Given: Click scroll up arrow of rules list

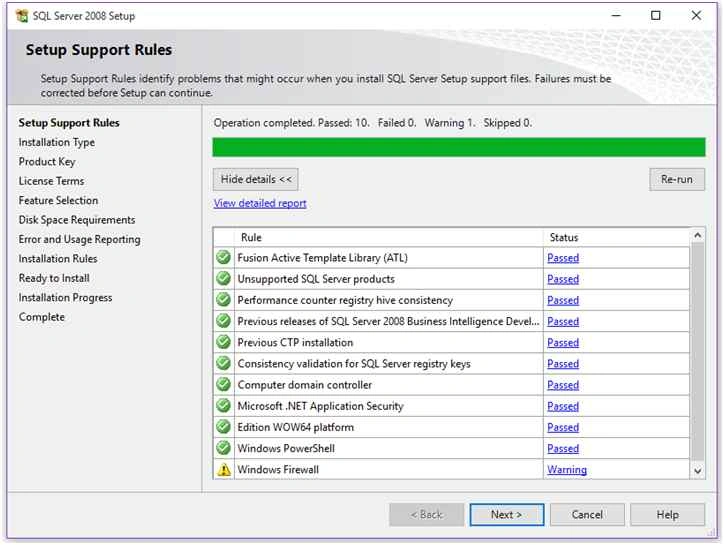Looking at the screenshot, I should (698, 236).
